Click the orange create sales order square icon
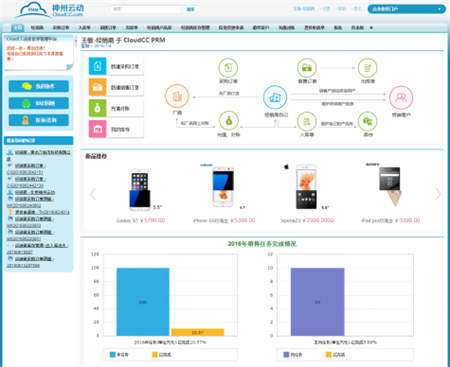The height and width of the screenshot is (367, 450). coord(97,87)
